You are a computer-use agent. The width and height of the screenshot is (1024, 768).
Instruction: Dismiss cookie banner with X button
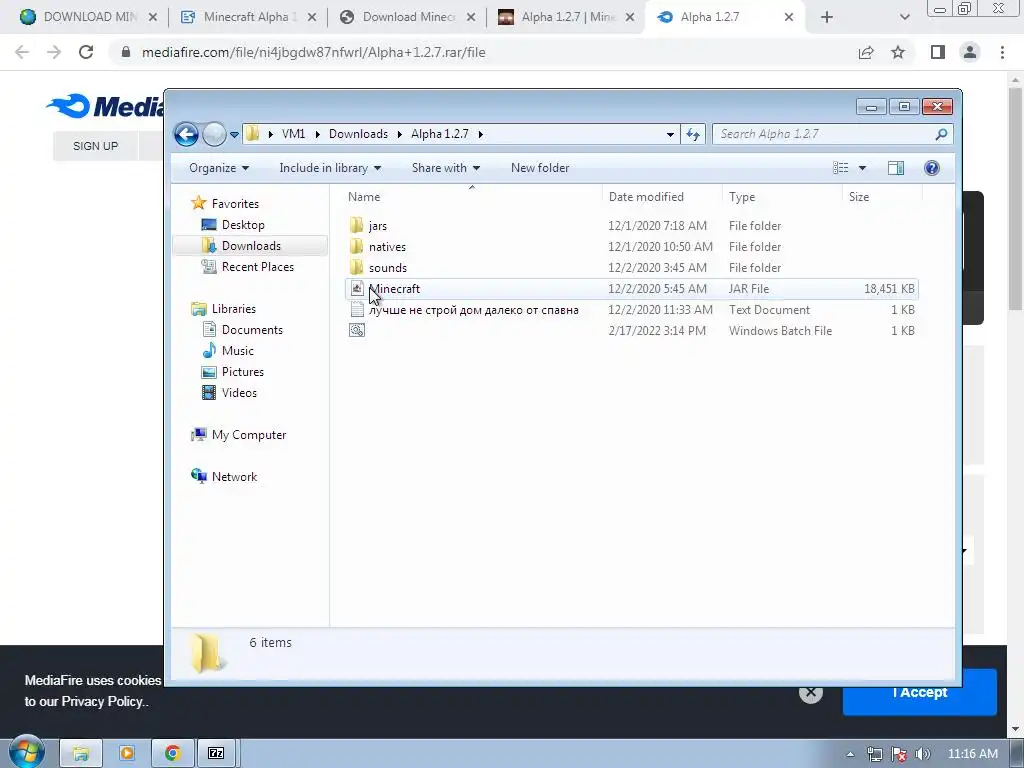810,694
